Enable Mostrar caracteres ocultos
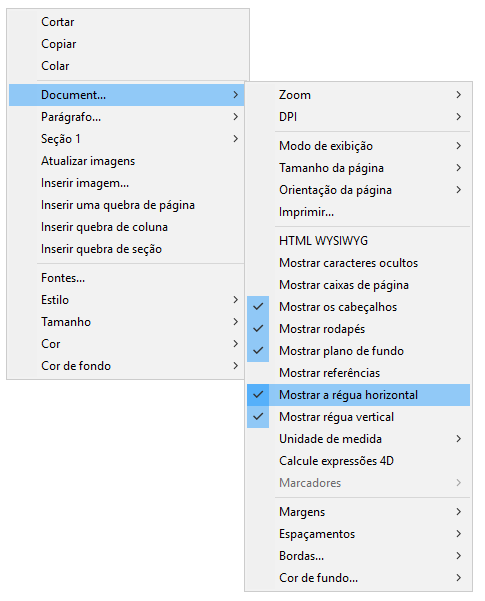Viewport: 485px width, 601px height. [x=358, y=263]
